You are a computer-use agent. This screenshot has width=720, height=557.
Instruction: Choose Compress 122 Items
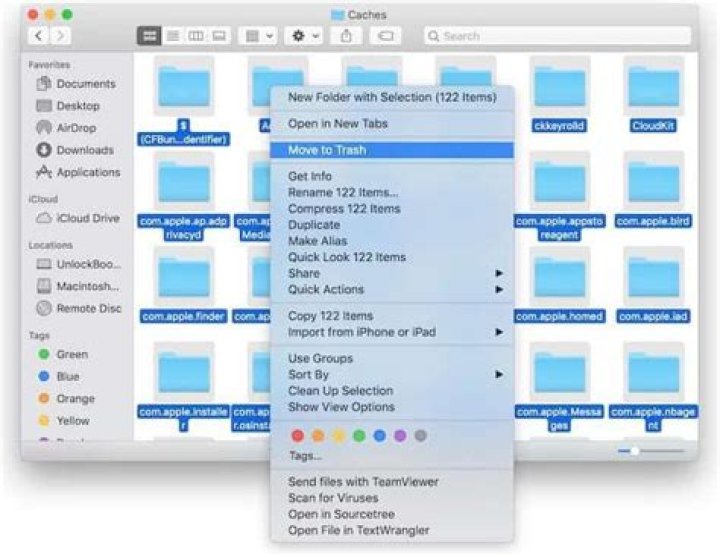coord(392,208)
